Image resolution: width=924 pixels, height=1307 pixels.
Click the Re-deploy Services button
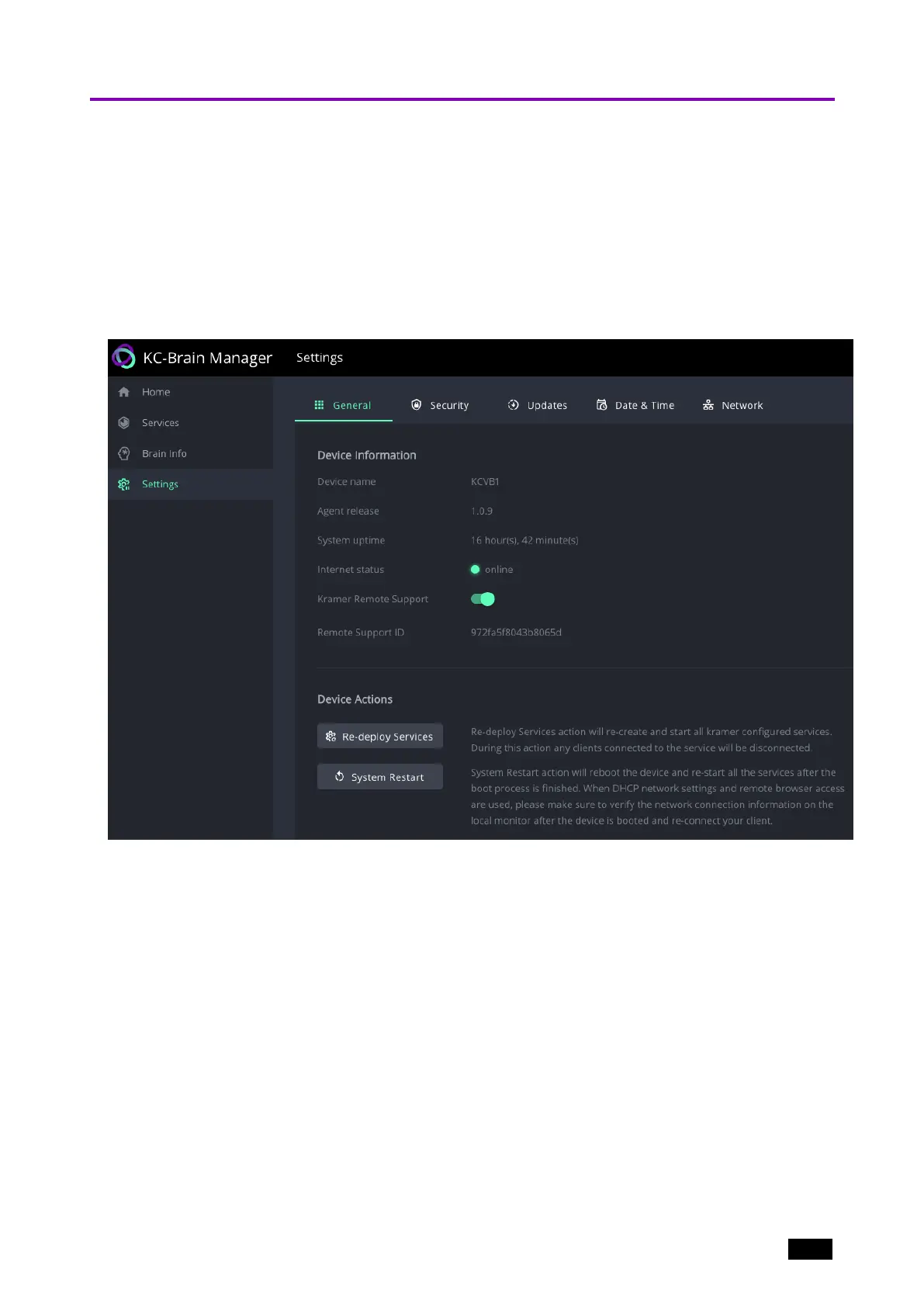tap(380, 736)
